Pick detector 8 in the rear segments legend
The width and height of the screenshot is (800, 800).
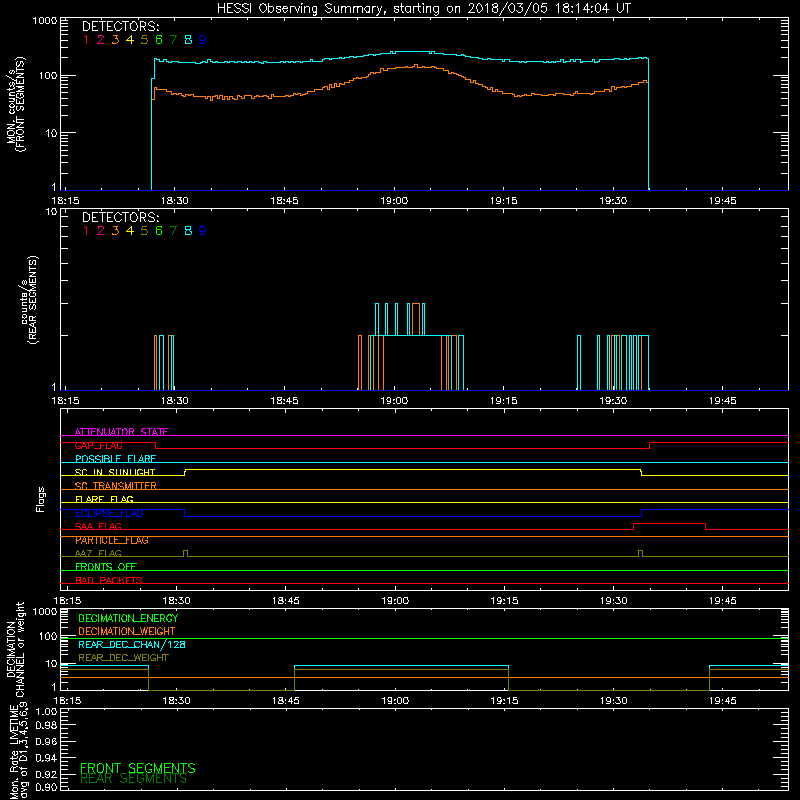188,231
